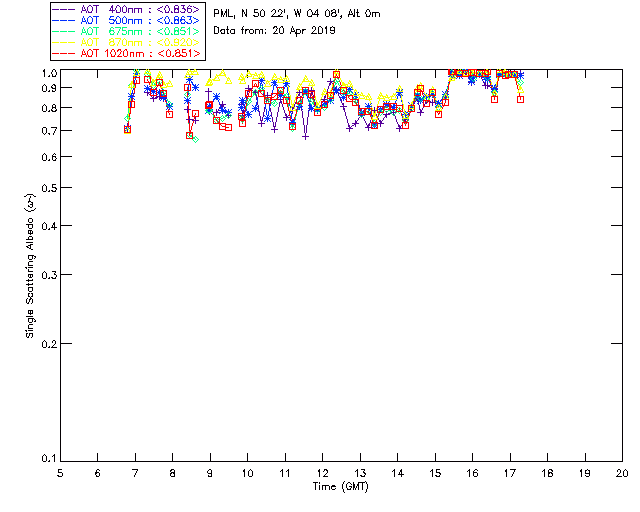Click the AOT 500nm legend entry
The height and width of the screenshot is (512, 640).
pos(127,20)
